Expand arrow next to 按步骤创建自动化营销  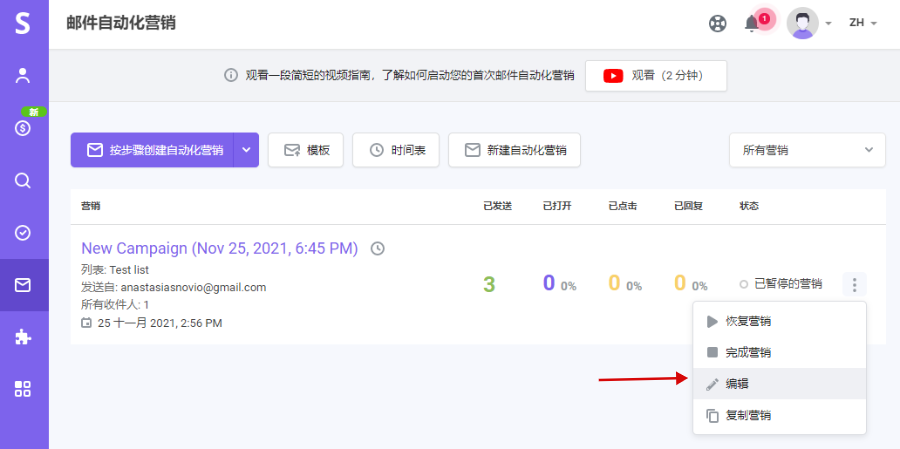[246, 150]
